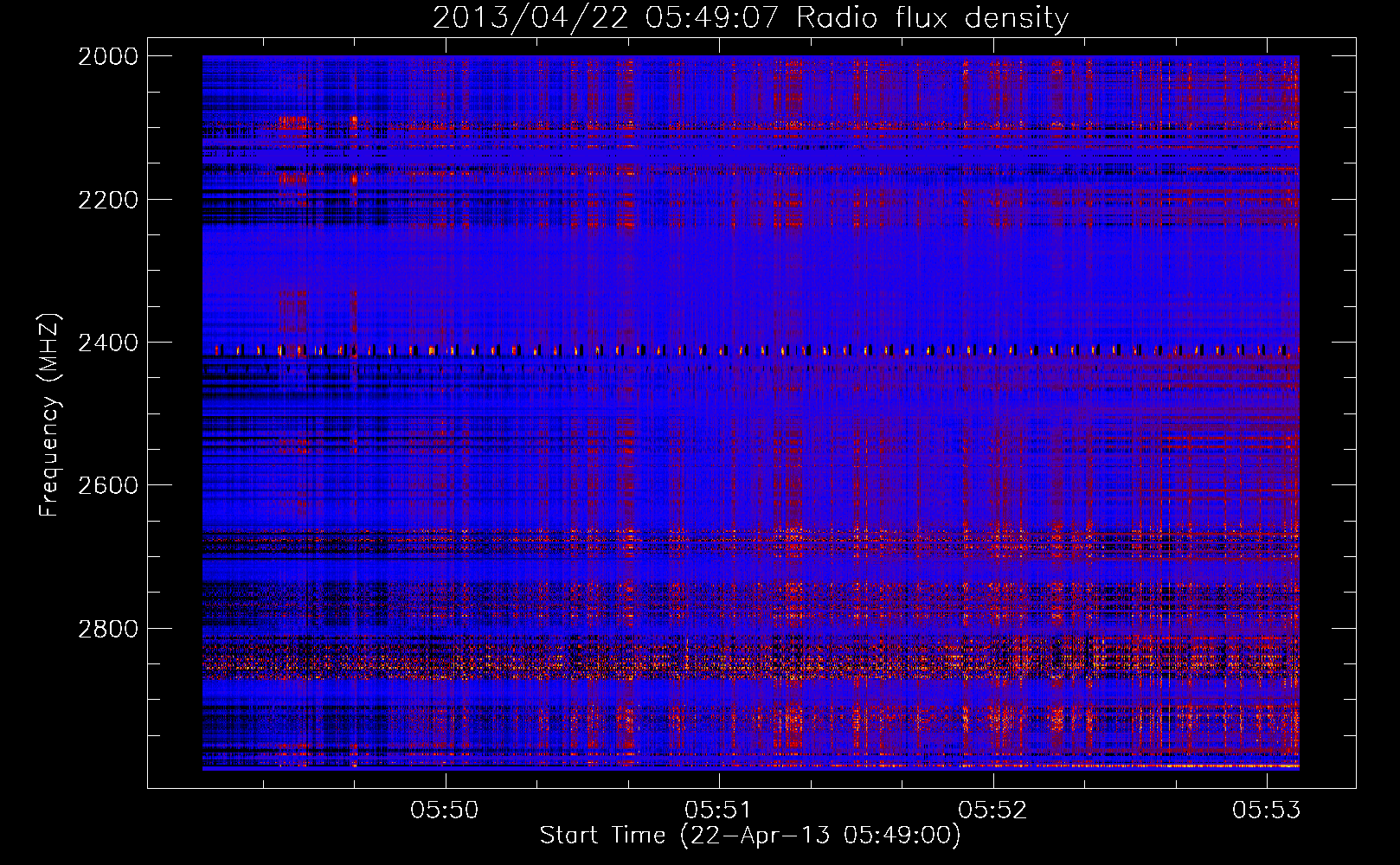Viewport: 1400px width, 865px height.
Task: Click the plot title "2013/04/22 05:49:07 Radio flux density"
Action: (750, 17)
